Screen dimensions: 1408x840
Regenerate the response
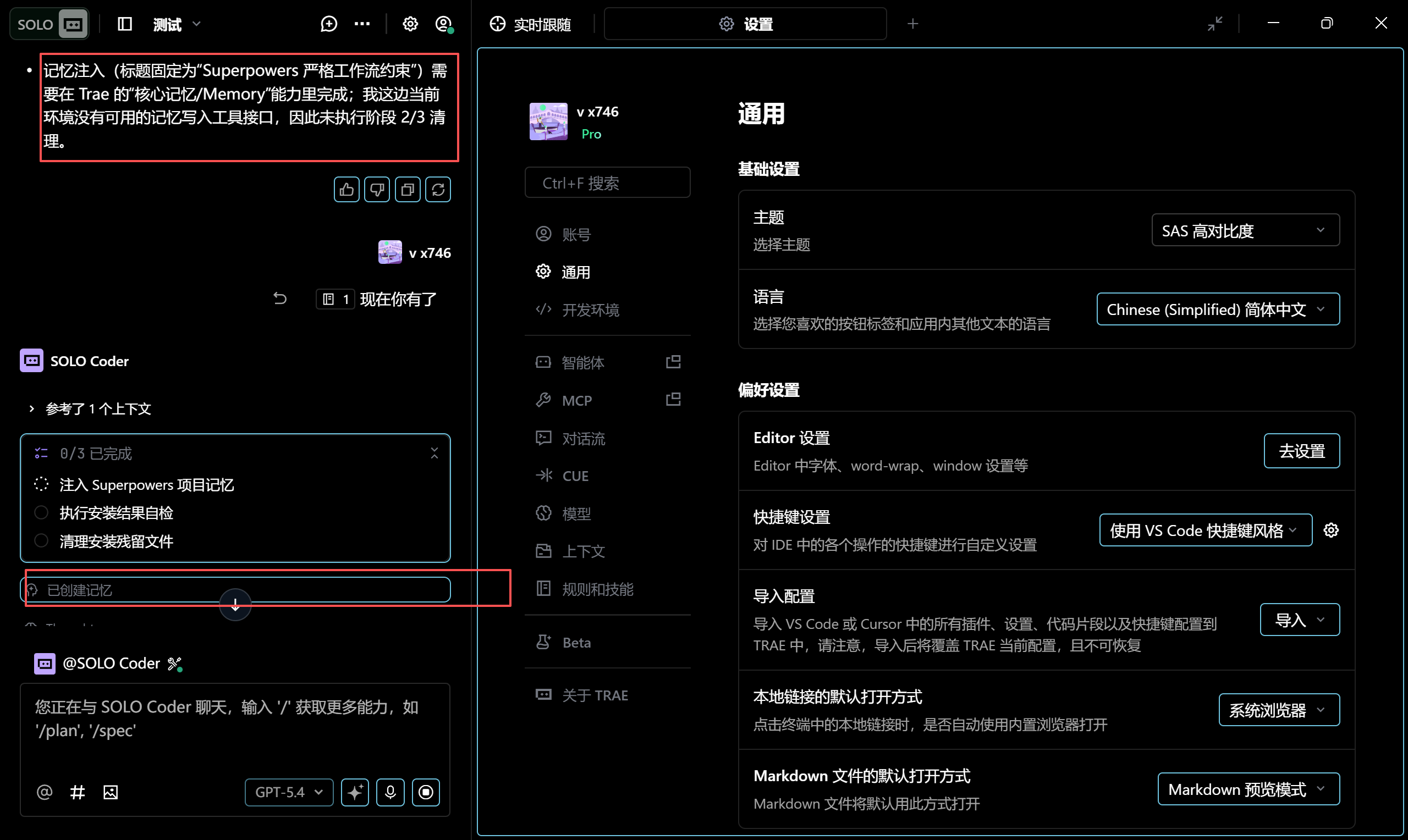[x=438, y=190]
